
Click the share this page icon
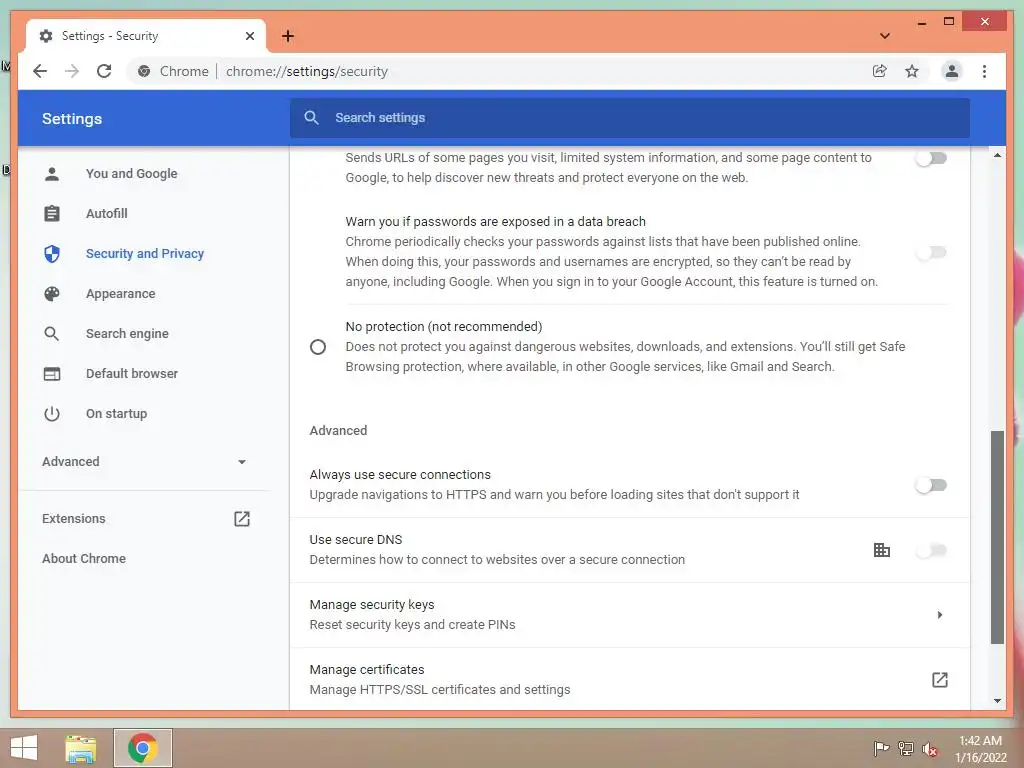880,71
